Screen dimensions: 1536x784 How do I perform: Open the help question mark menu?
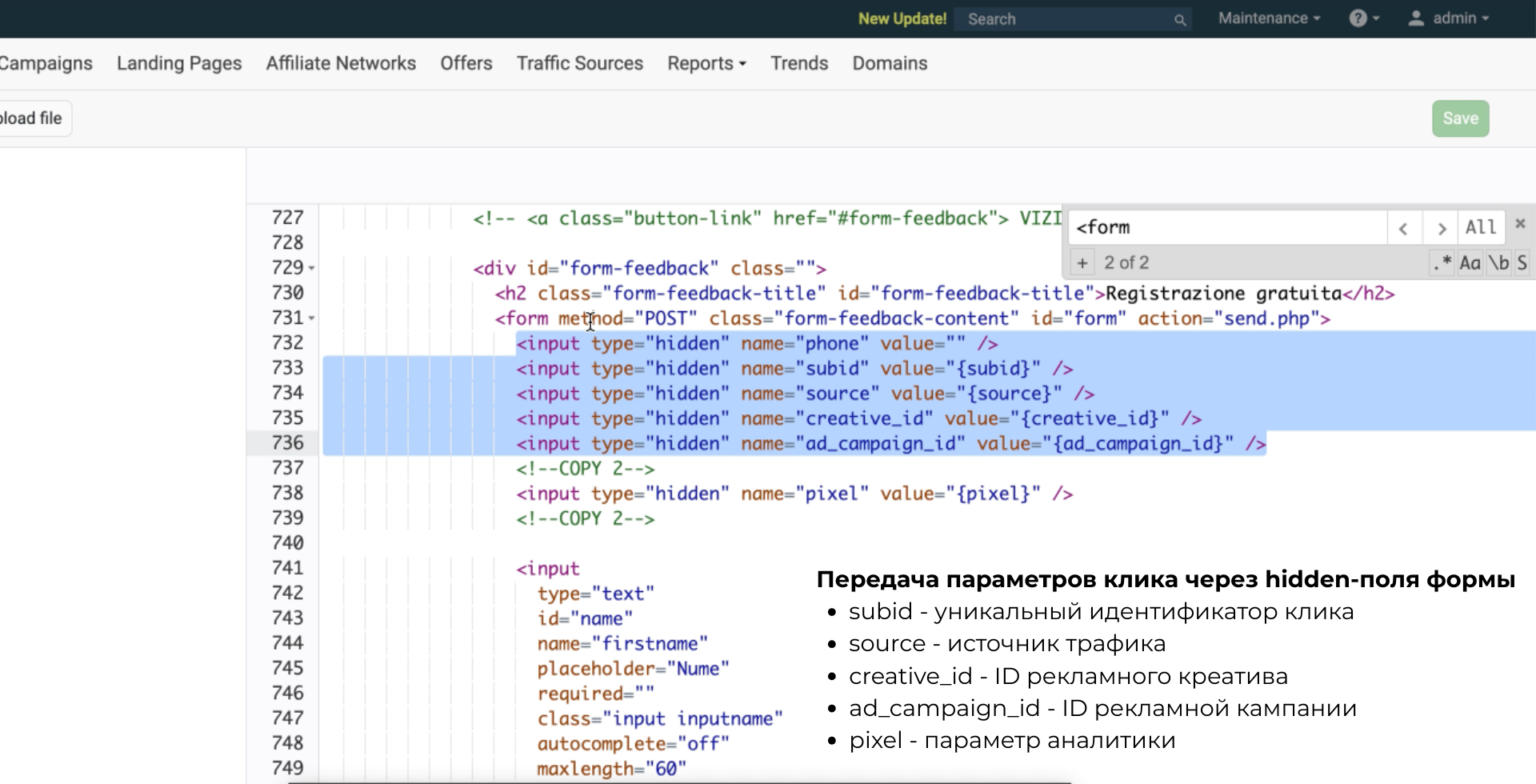(x=1363, y=18)
